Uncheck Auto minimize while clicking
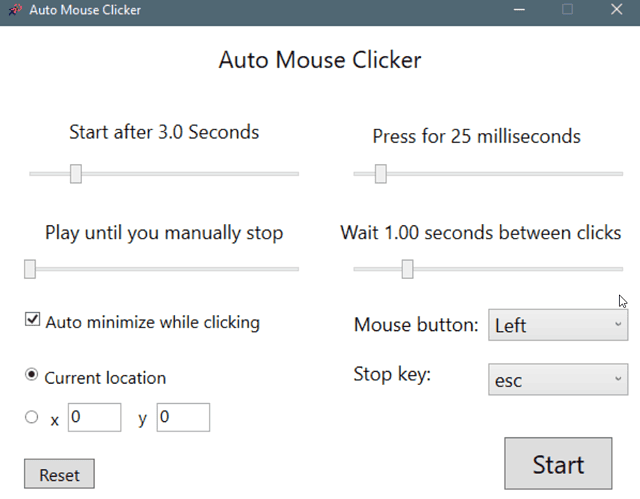The image size is (640, 499). pos(32,319)
